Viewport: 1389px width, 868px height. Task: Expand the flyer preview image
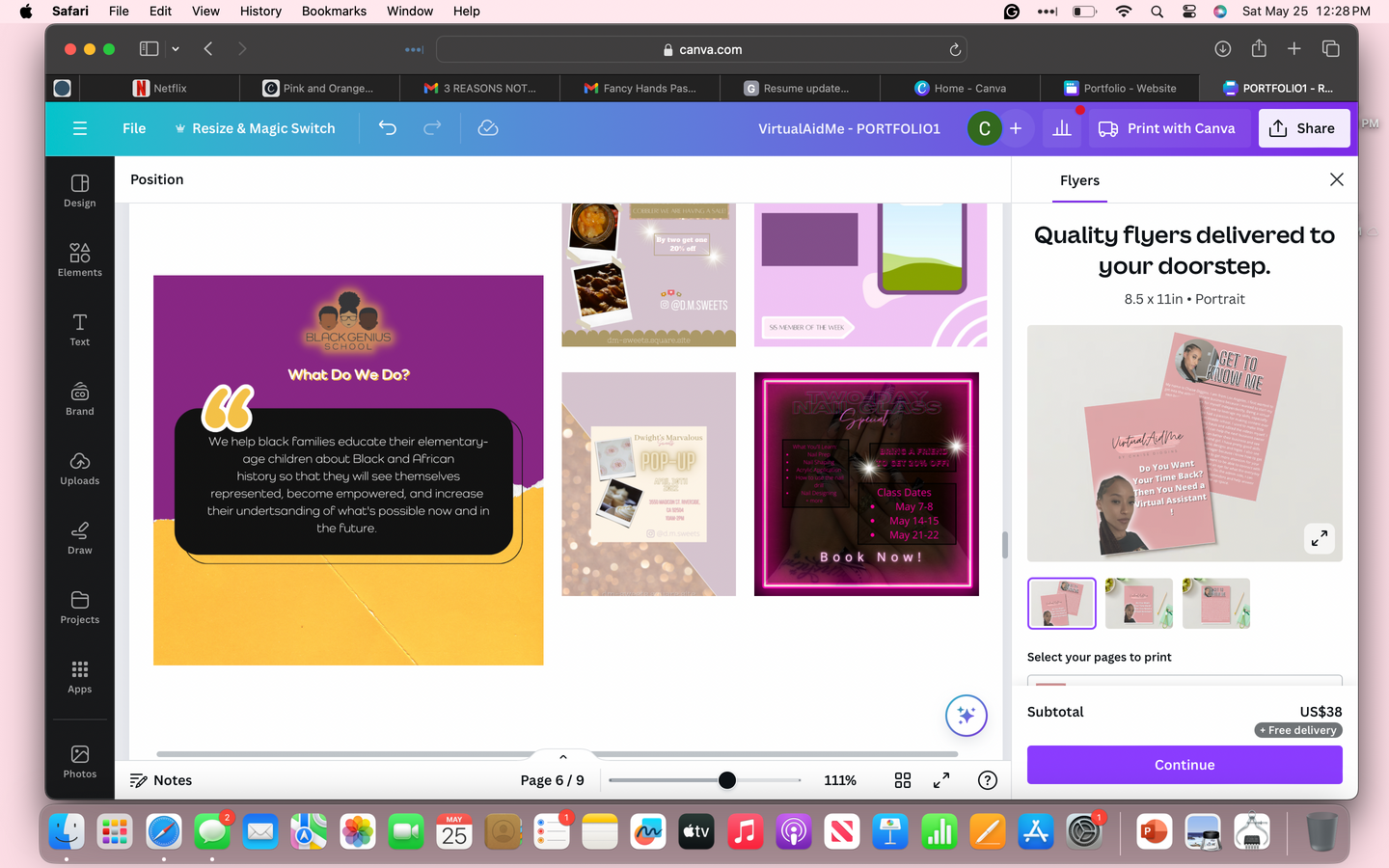[x=1319, y=538]
